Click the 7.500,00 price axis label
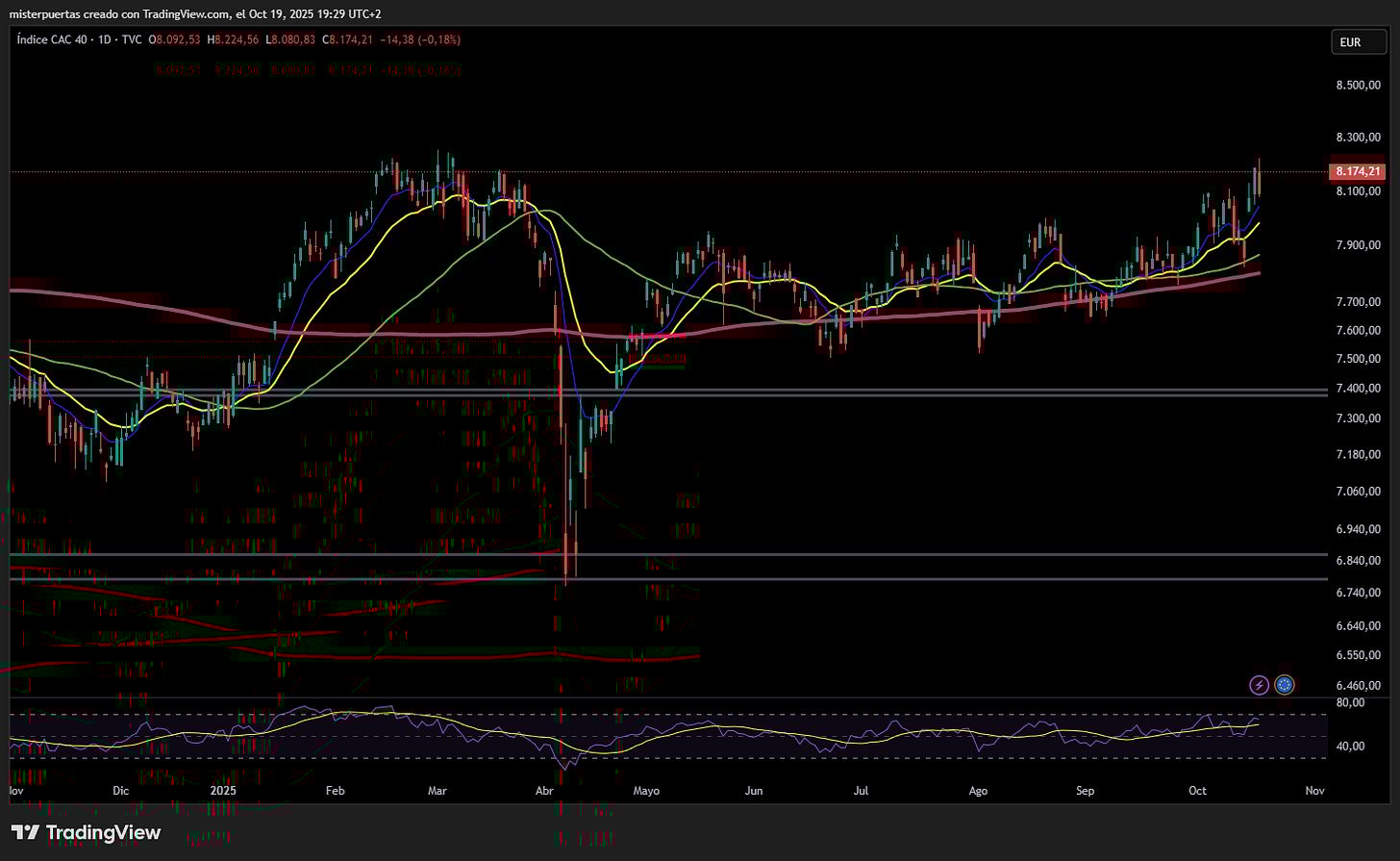This screenshot has height=861, width=1400. [x=1357, y=360]
